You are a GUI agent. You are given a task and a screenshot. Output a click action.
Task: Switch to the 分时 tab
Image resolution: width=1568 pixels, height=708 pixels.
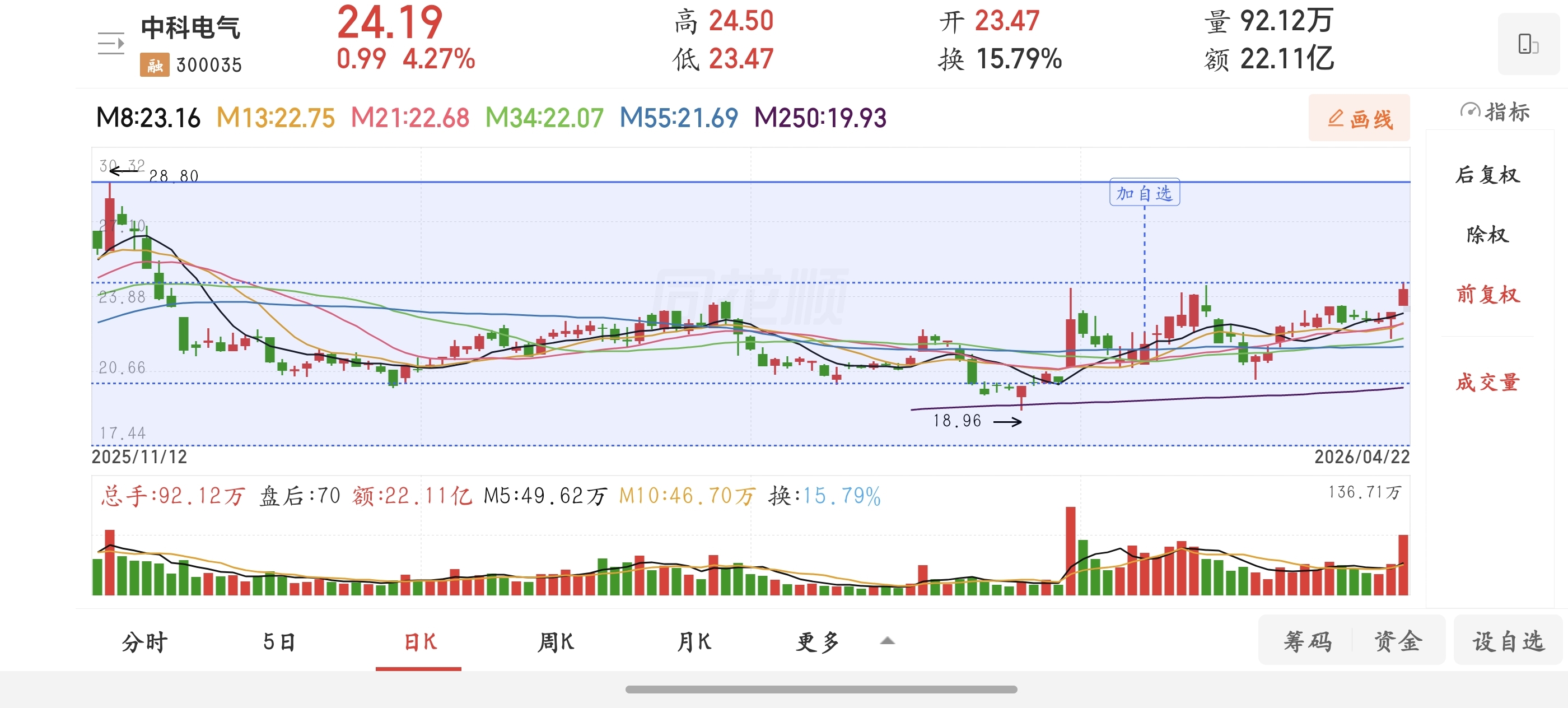click(x=144, y=642)
